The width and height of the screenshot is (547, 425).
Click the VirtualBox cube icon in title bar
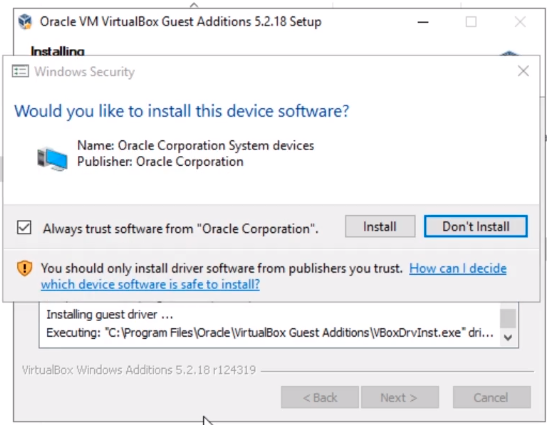(x=25, y=22)
